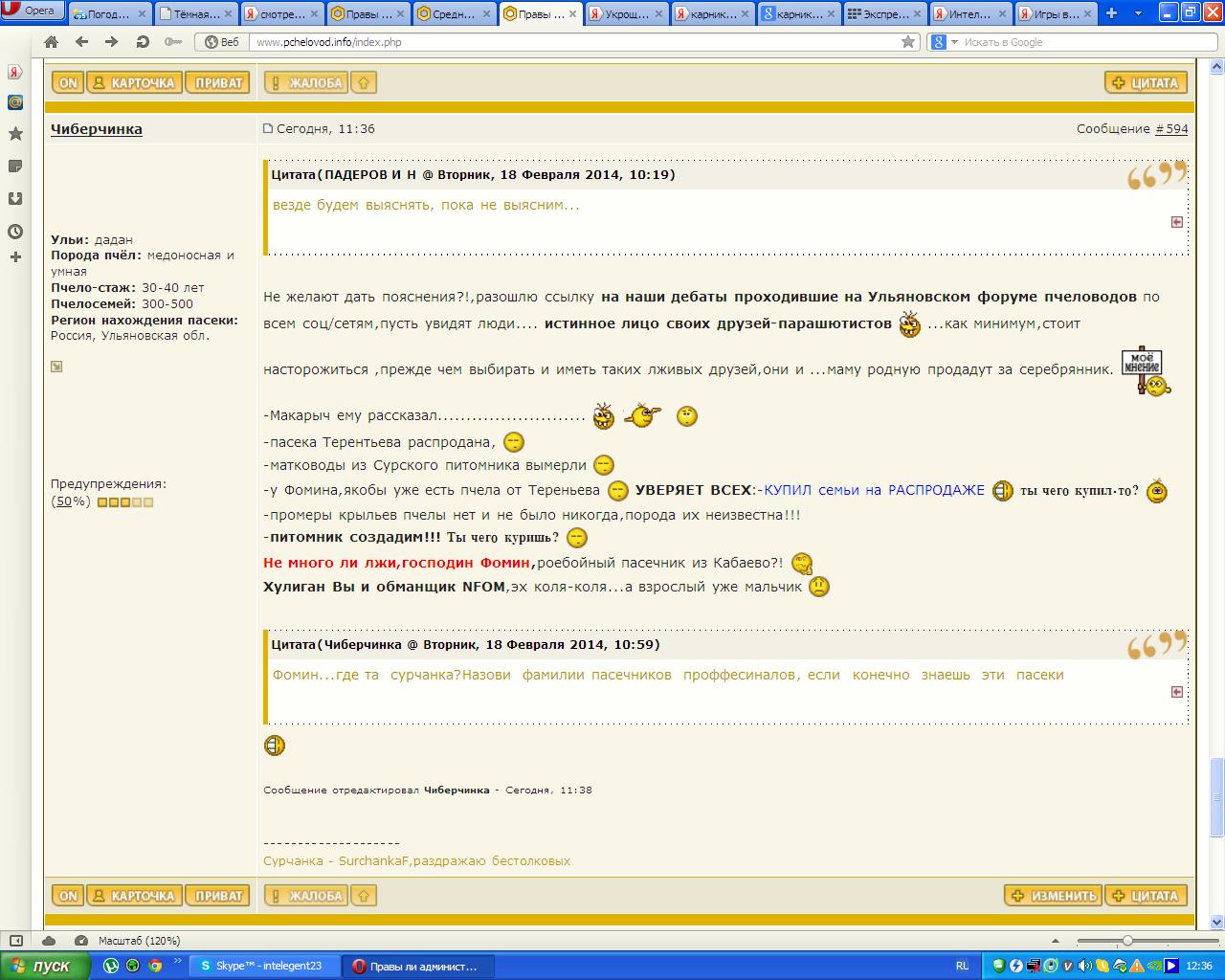Screen dimensions: 1225x980
Task: Open the 50% warnings link
Action: pyautogui.click(x=63, y=501)
